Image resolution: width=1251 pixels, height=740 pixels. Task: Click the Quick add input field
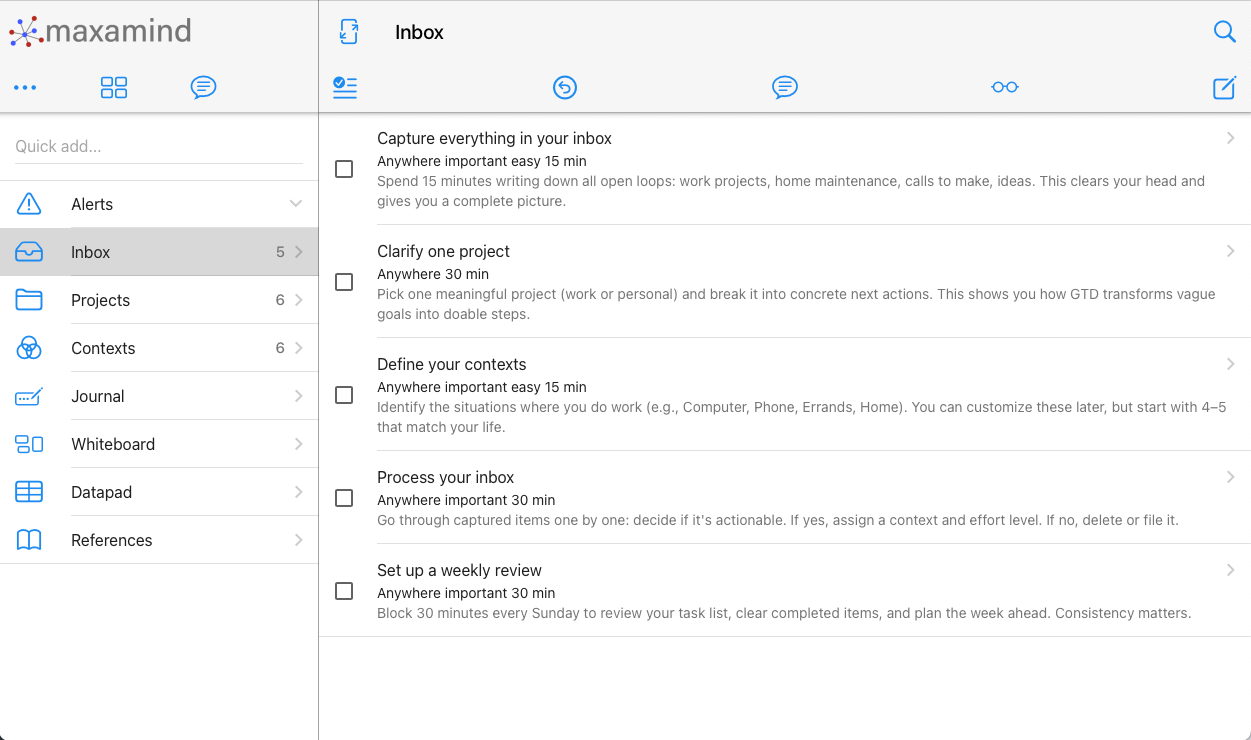[x=160, y=146]
